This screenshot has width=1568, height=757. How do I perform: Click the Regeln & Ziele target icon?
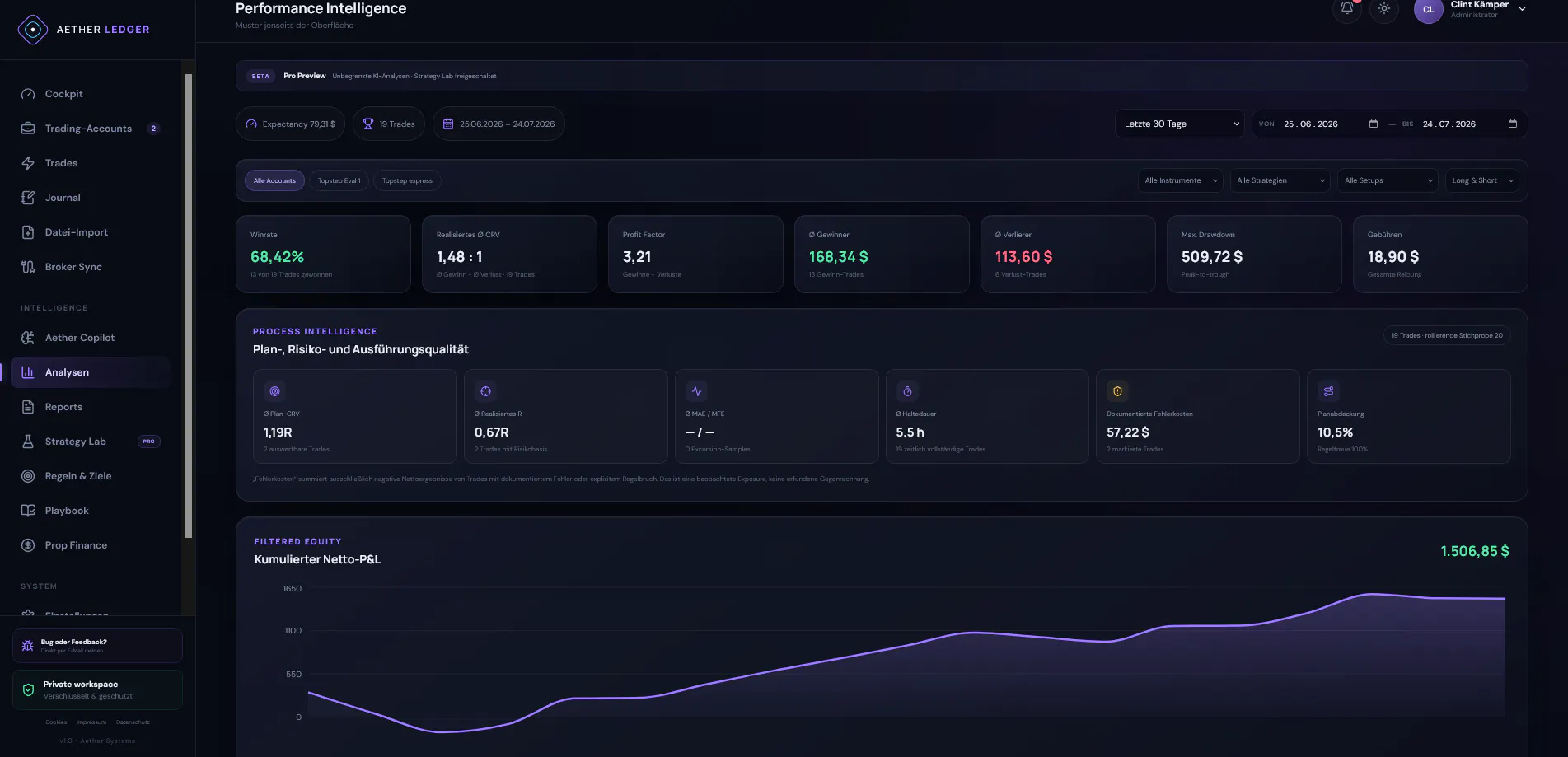pos(28,476)
